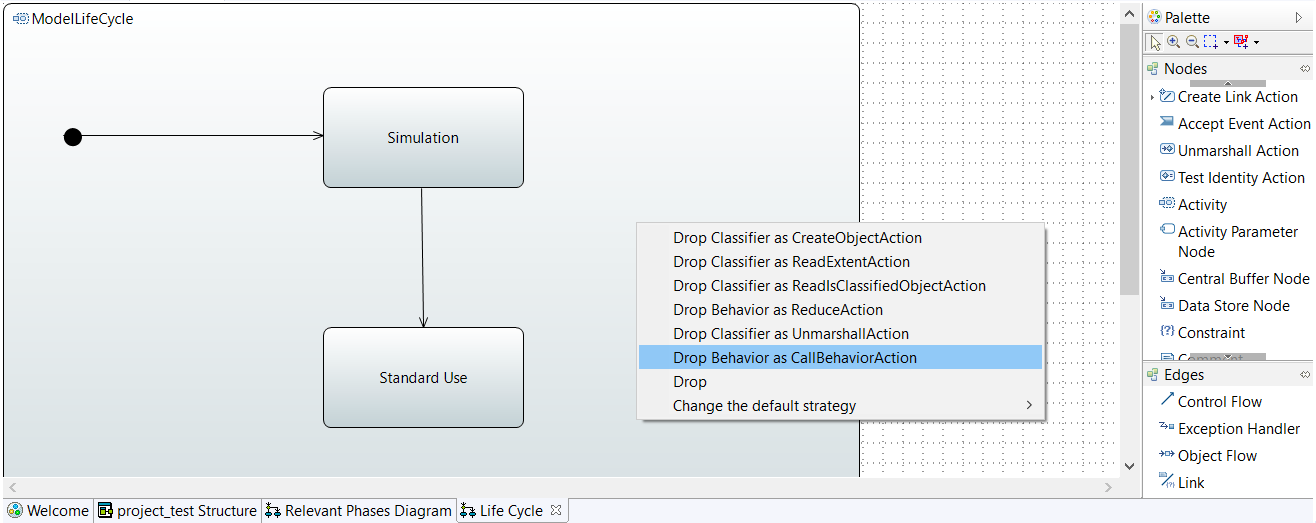Screen dimensions: 1316x523
Task: Click the Welcome tab globe icon
Action: point(15,511)
